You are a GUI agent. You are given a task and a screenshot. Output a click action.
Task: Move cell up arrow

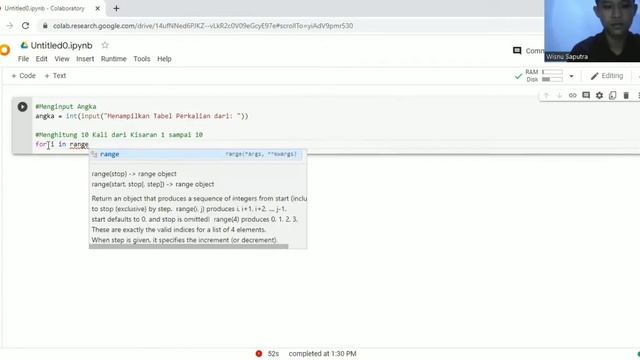pyautogui.click(x=546, y=96)
